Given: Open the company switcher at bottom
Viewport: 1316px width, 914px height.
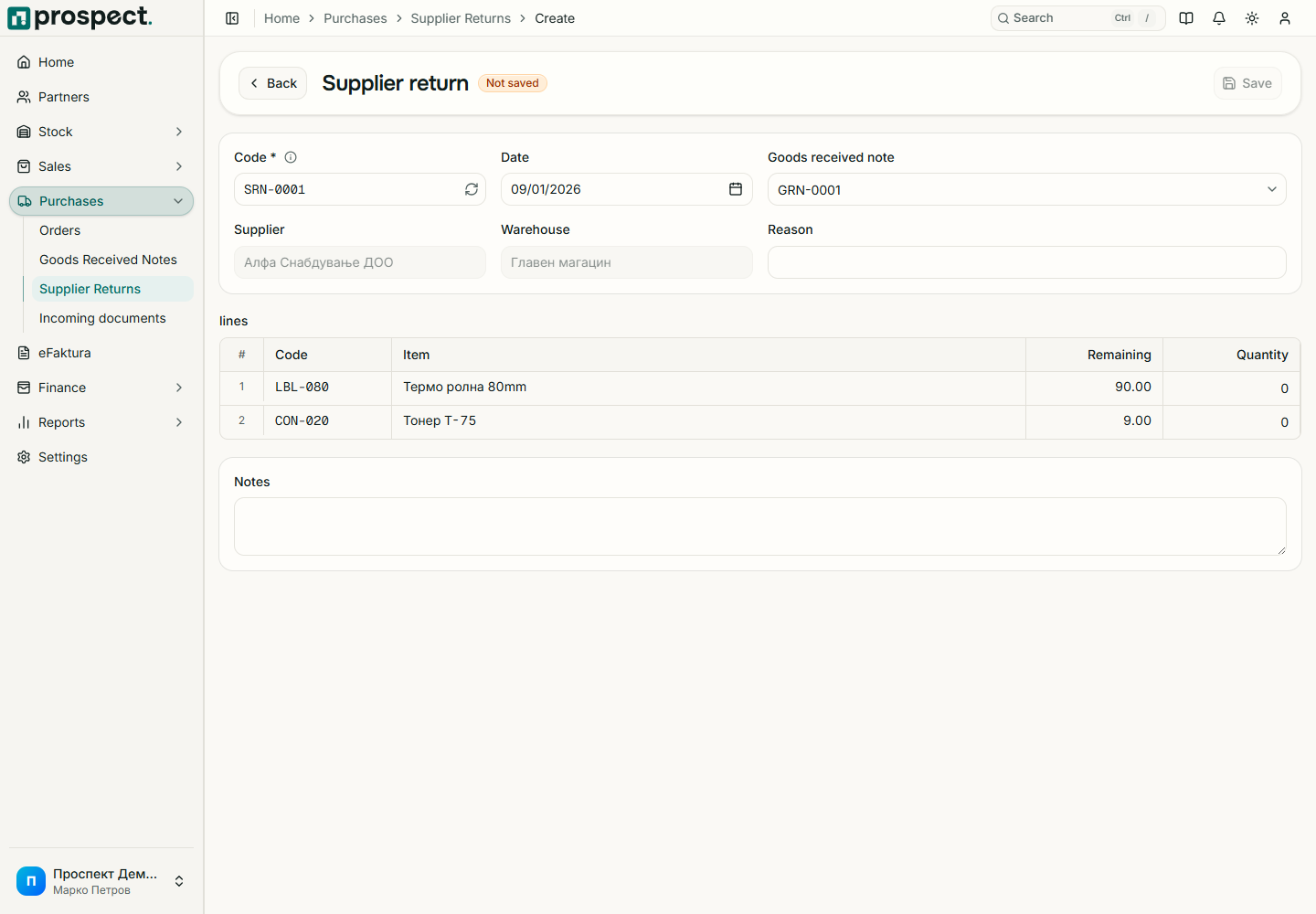Looking at the screenshot, I should pyautogui.click(x=101, y=881).
